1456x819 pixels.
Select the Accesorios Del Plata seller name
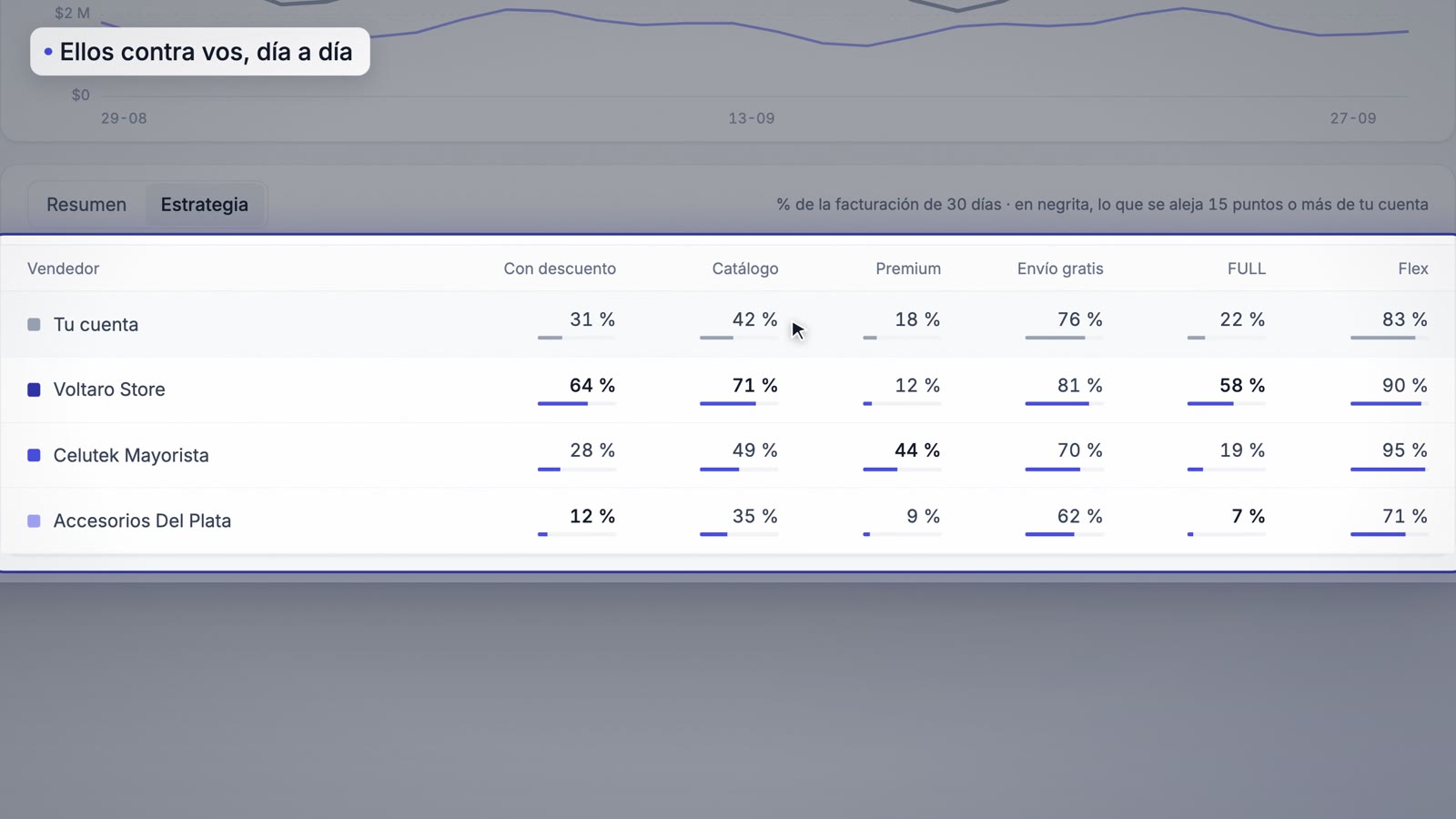click(x=142, y=521)
